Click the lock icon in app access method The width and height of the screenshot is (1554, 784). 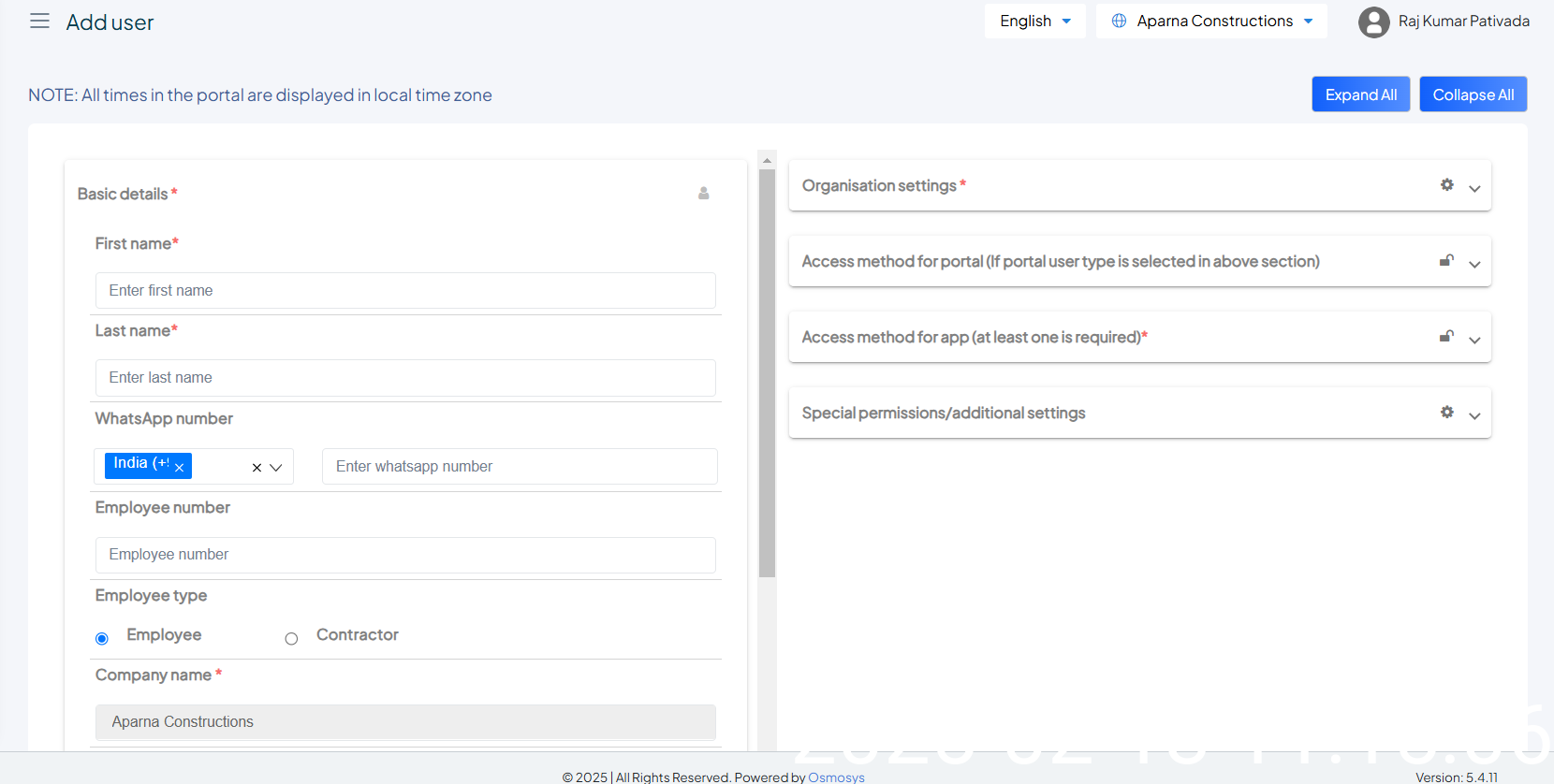pos(1446,337)
